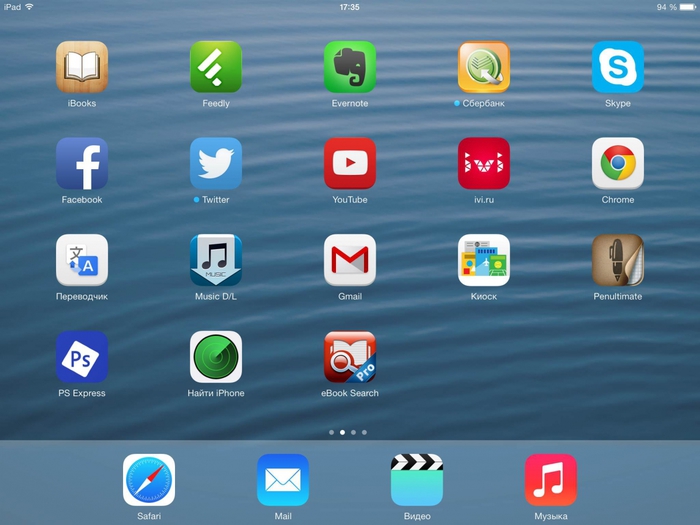
Task: Open the YouTube app
Action: [350, 163]
